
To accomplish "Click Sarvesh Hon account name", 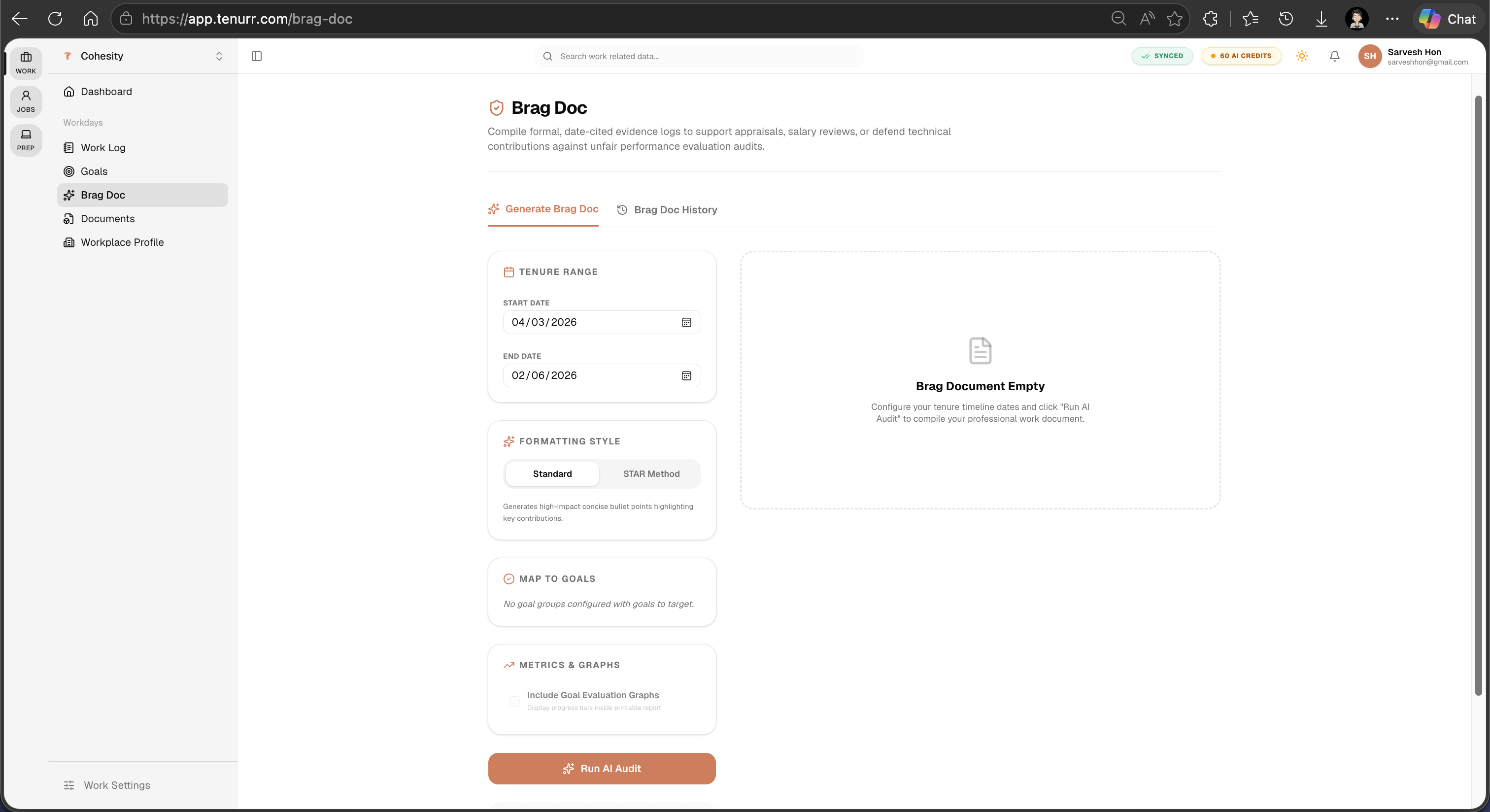I will click(1414, 51).
